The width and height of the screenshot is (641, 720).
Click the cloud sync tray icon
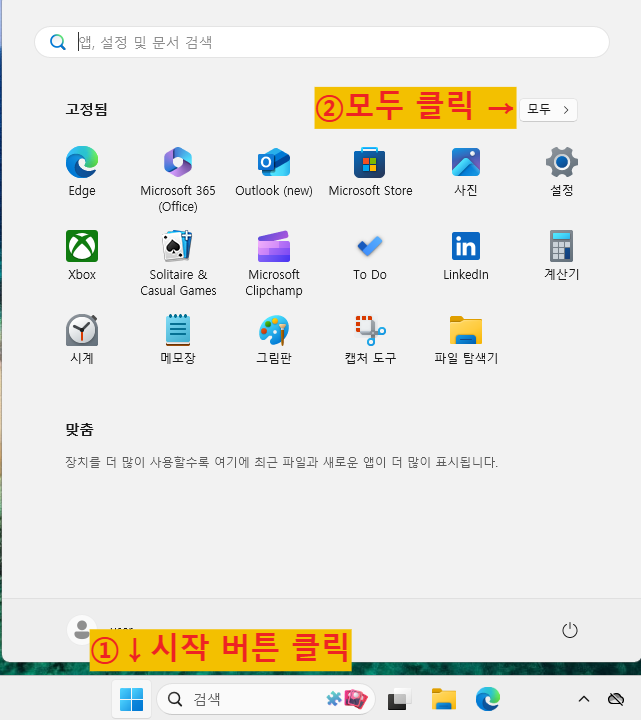616,699
